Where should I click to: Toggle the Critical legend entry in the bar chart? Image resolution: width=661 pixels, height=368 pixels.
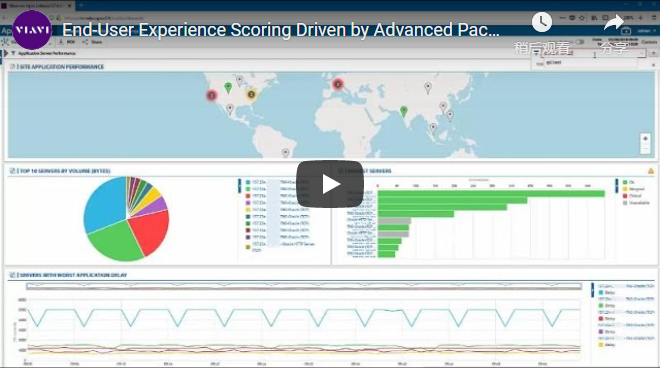tap(632, 196)
